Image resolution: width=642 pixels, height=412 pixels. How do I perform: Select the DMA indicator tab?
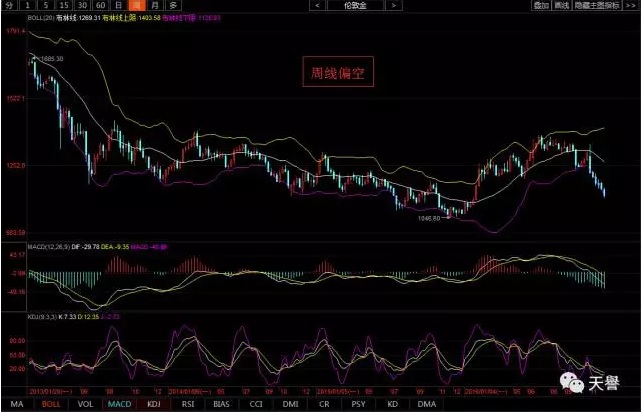pyautogui.click(x=427, y=404)
